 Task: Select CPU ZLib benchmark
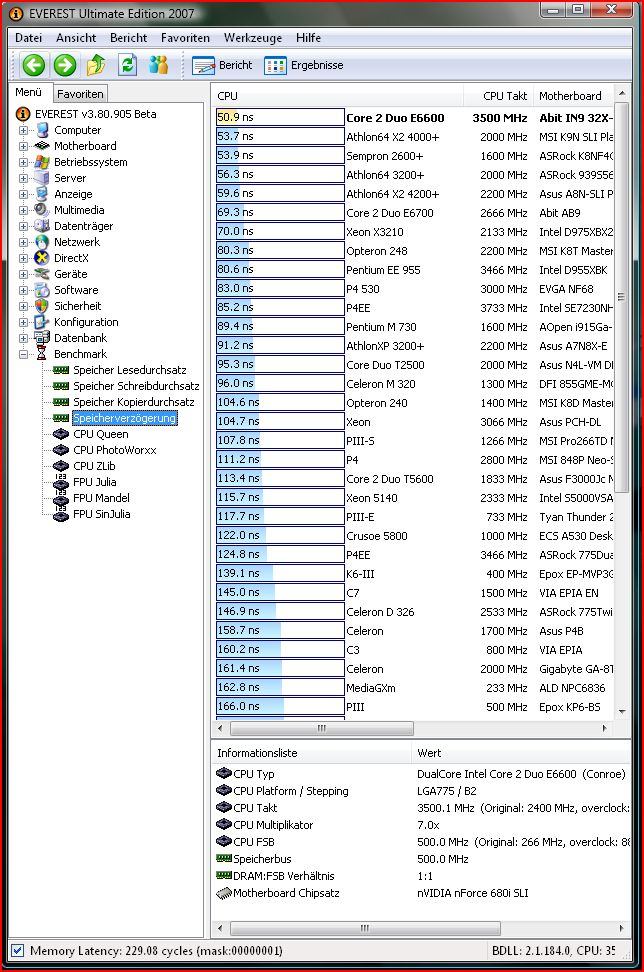point(94,466)
